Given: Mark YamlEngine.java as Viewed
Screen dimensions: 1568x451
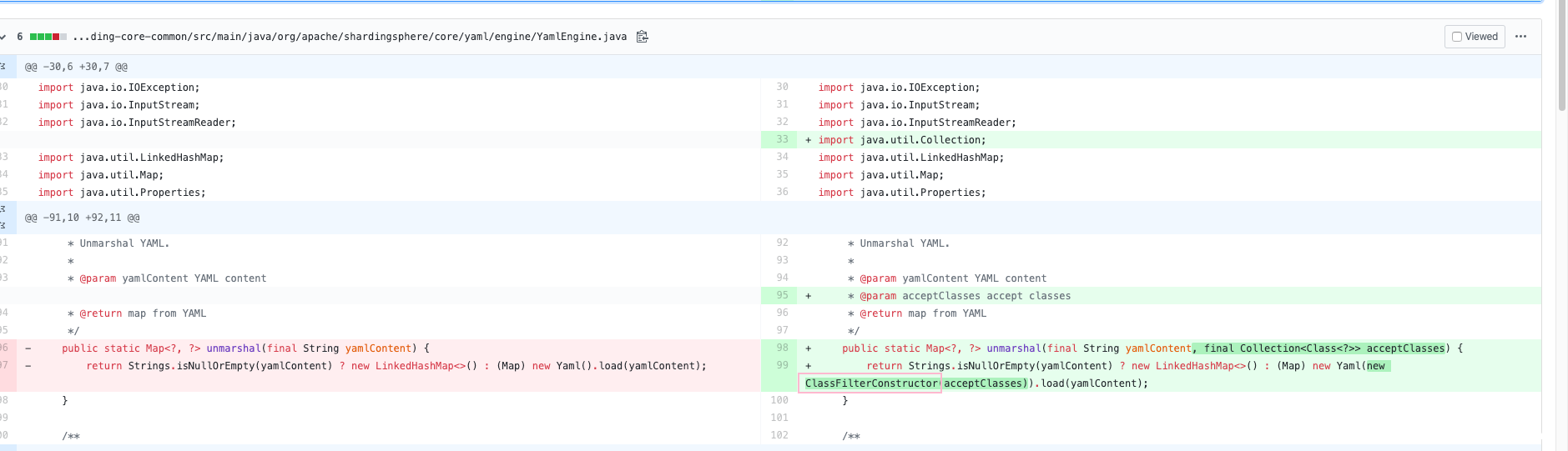Looking at the screenshot, I should coord(1457,37).
